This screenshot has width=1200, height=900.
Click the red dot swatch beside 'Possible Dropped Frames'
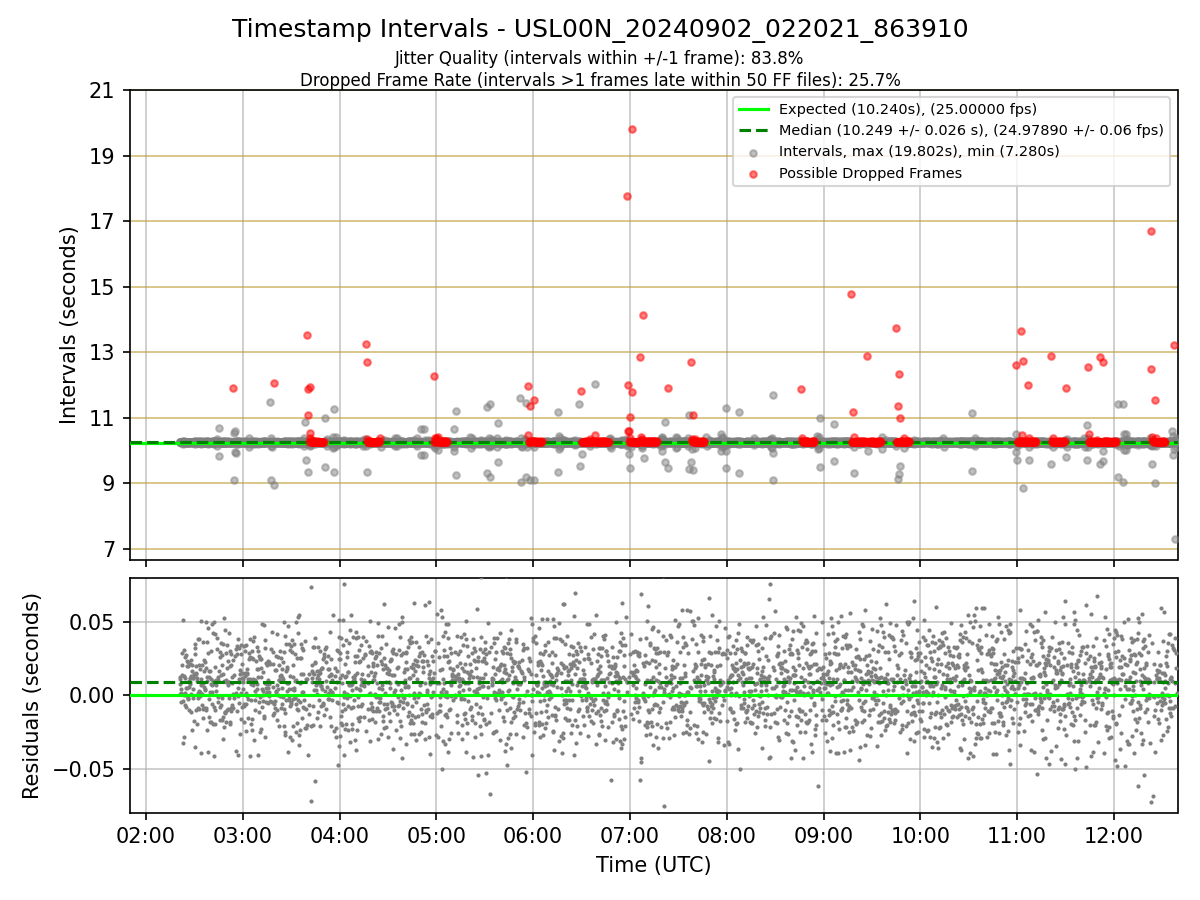pyautogui.click(x=754, y=173)
